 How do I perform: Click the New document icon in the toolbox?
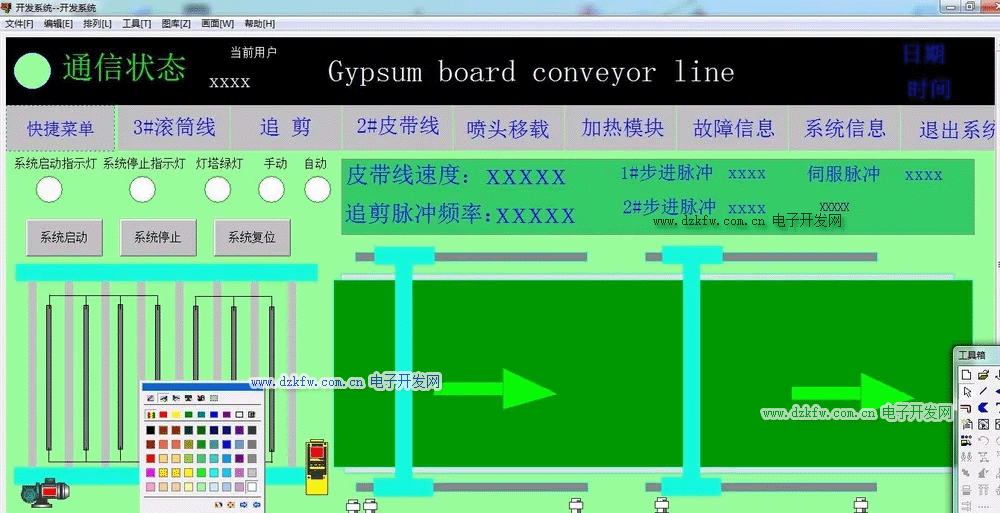coord(966,374)
